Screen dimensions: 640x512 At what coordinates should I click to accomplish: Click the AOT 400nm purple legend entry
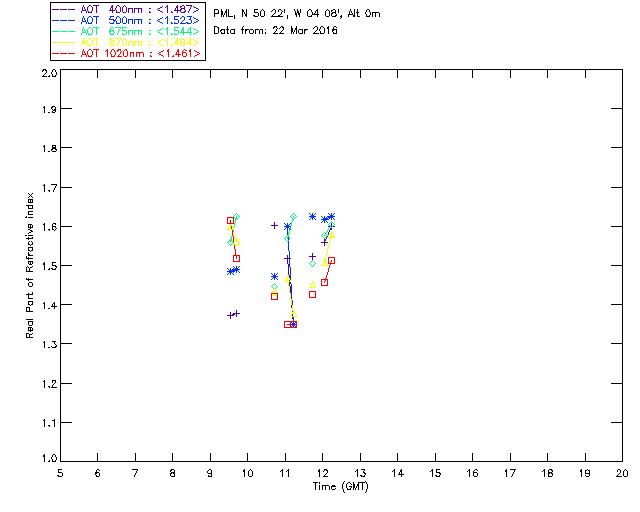[126, 9]
